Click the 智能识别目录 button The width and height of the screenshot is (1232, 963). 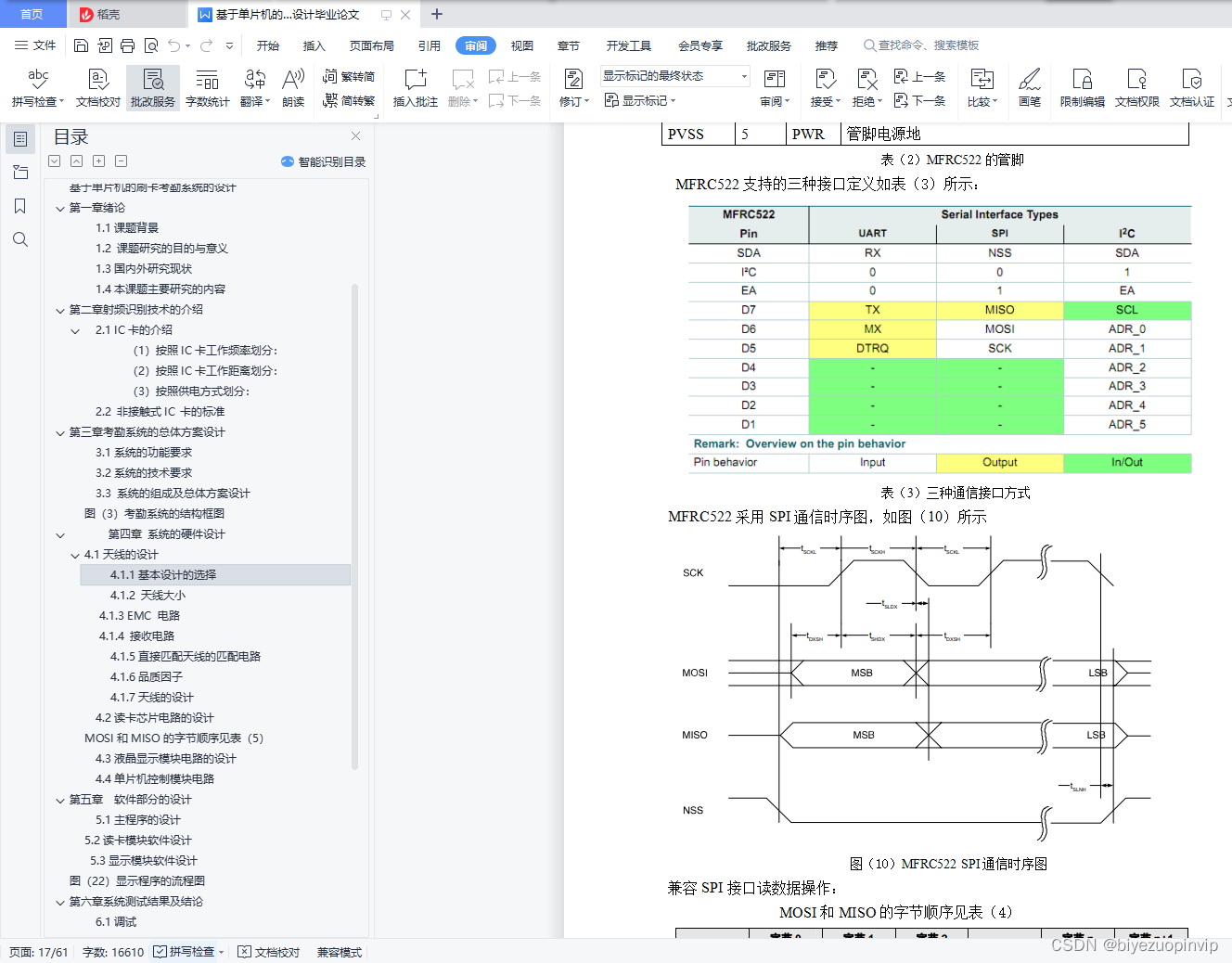pyautogui.click(x=323, y=161)
